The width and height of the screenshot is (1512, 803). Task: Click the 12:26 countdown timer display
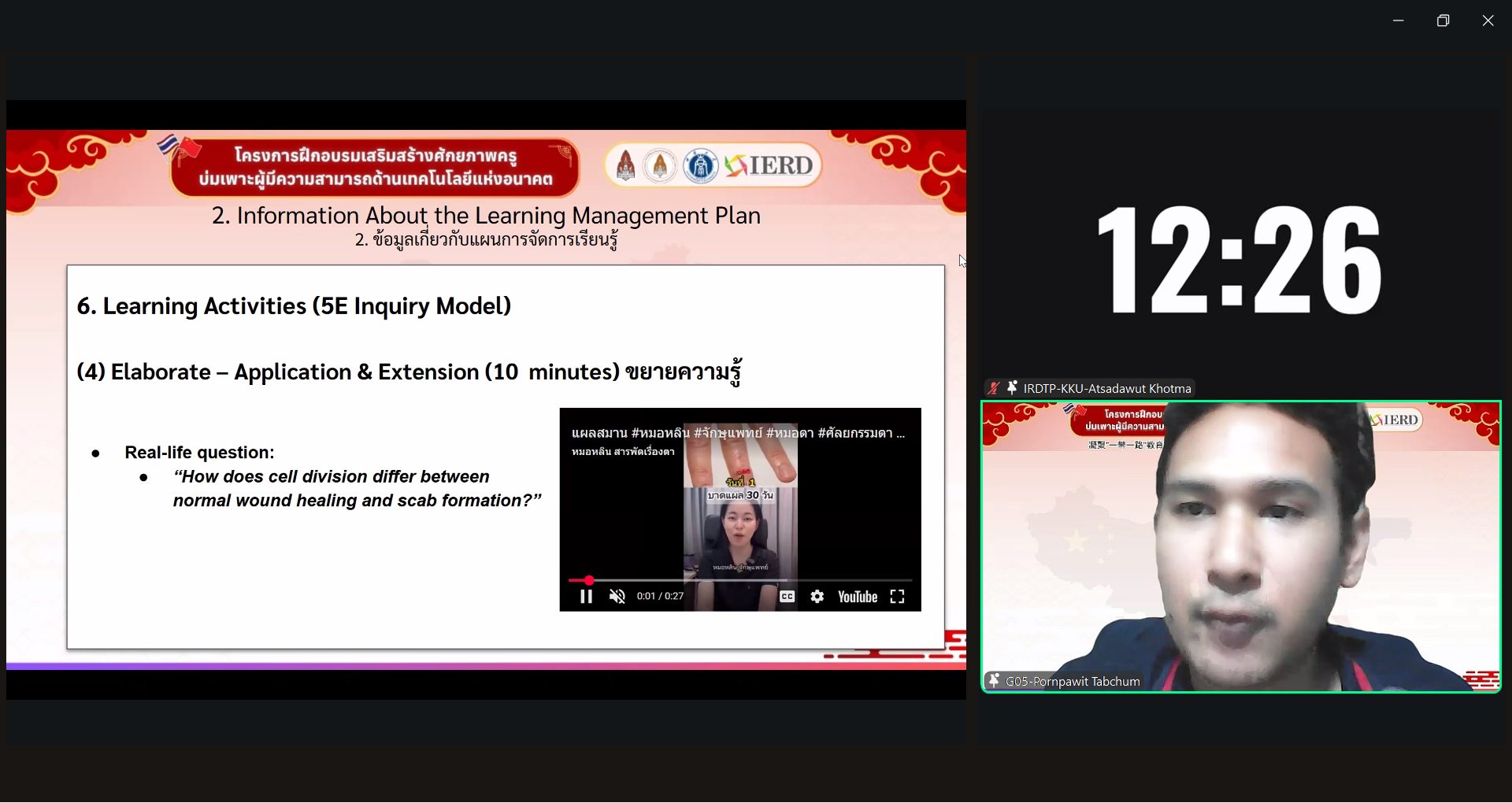[x=1240, y=260]
